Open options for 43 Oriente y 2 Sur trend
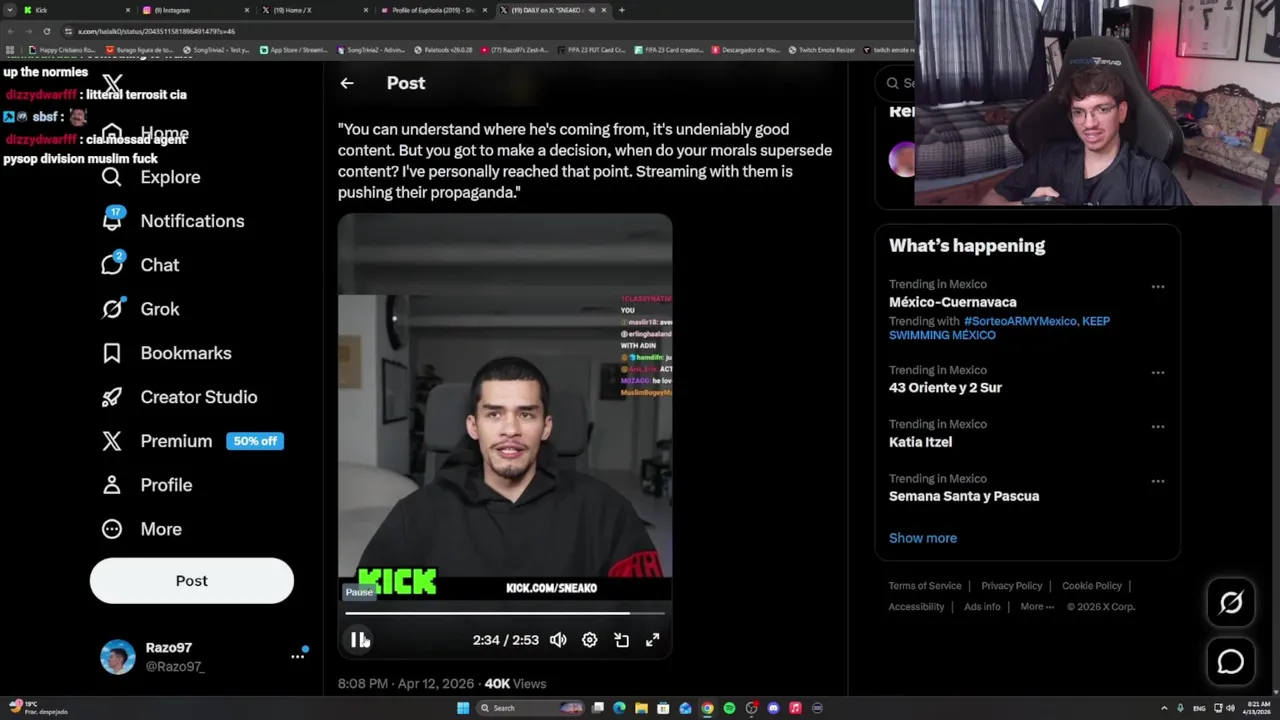 pyautogui.click(x=1158, y=373)
